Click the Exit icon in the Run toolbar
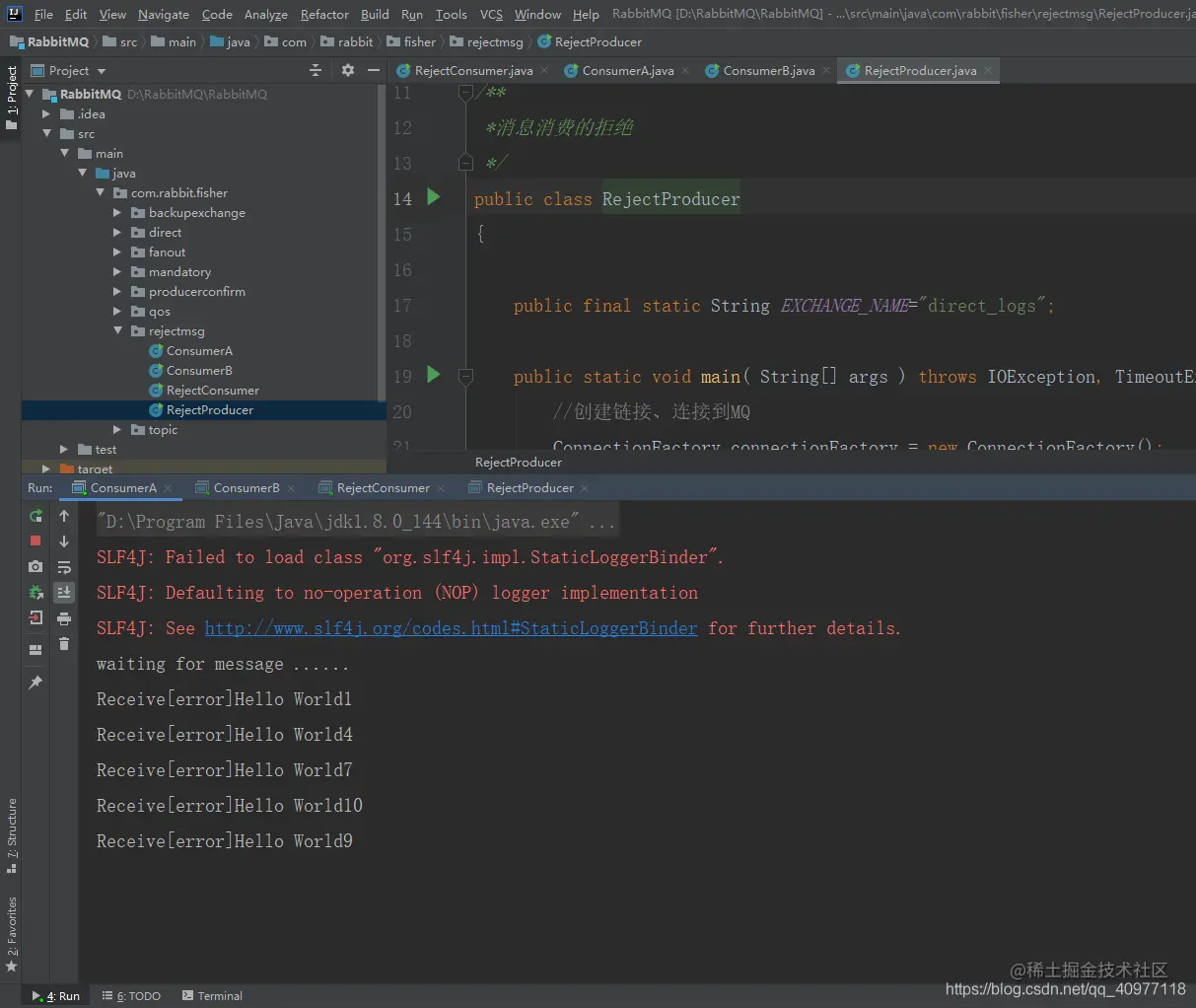1196x1008 pixels. click(35, 617)
